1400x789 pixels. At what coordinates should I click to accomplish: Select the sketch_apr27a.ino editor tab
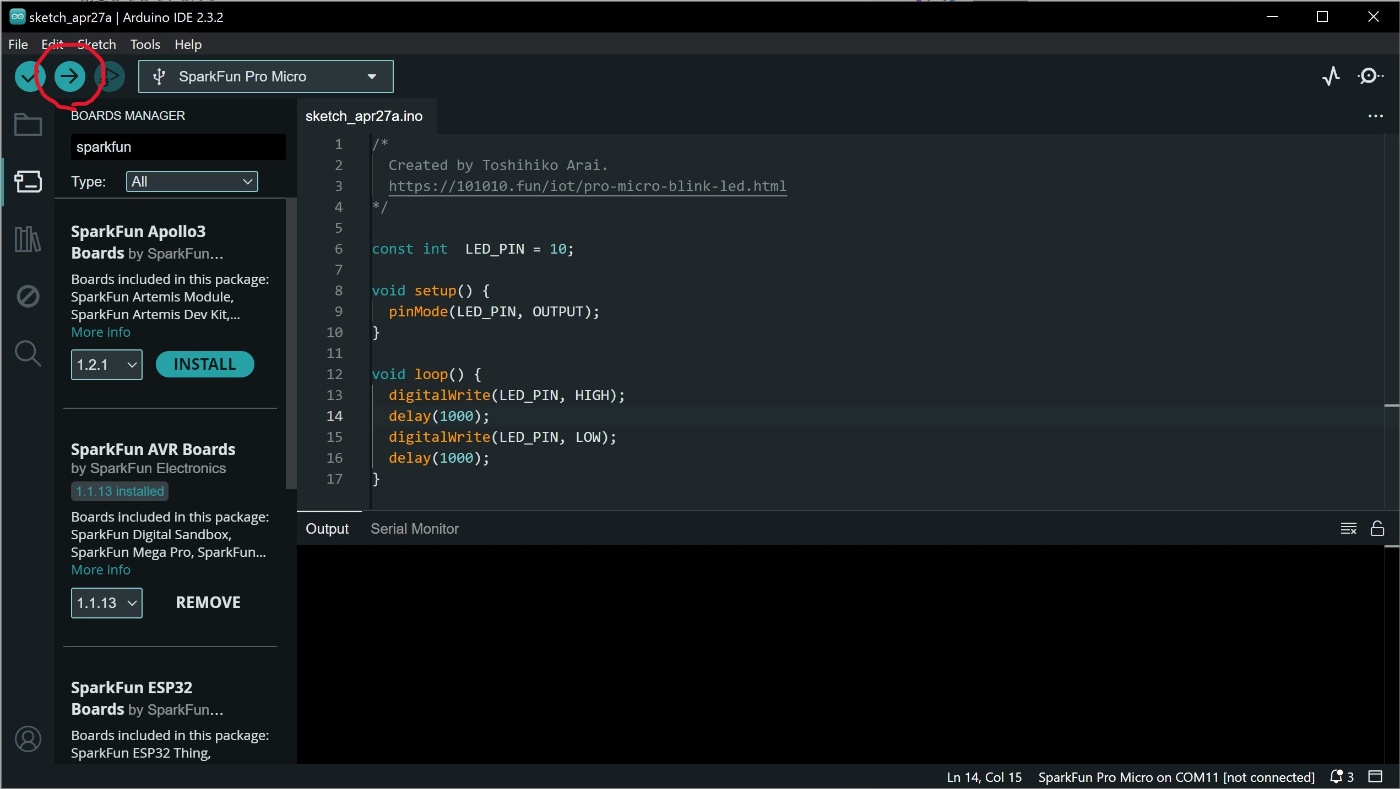click(x=364, y=116)
